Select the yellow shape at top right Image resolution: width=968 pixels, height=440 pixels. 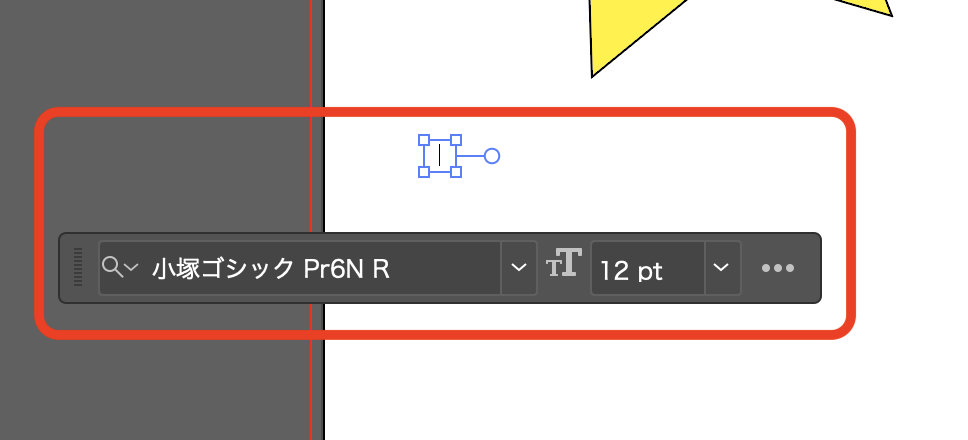coord(864,6)
